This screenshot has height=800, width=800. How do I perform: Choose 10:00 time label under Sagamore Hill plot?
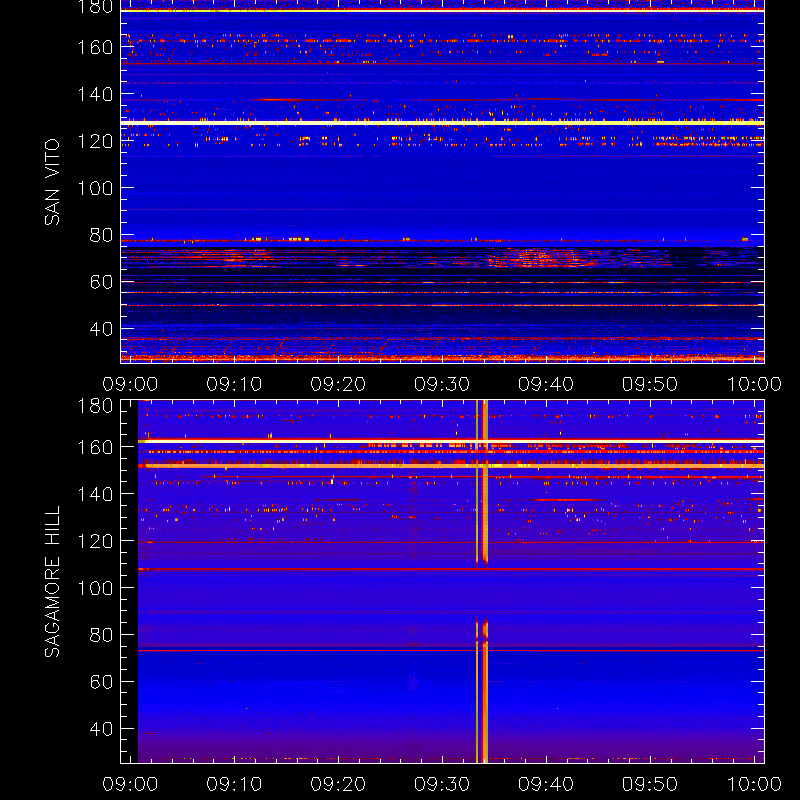pos(754,784)
